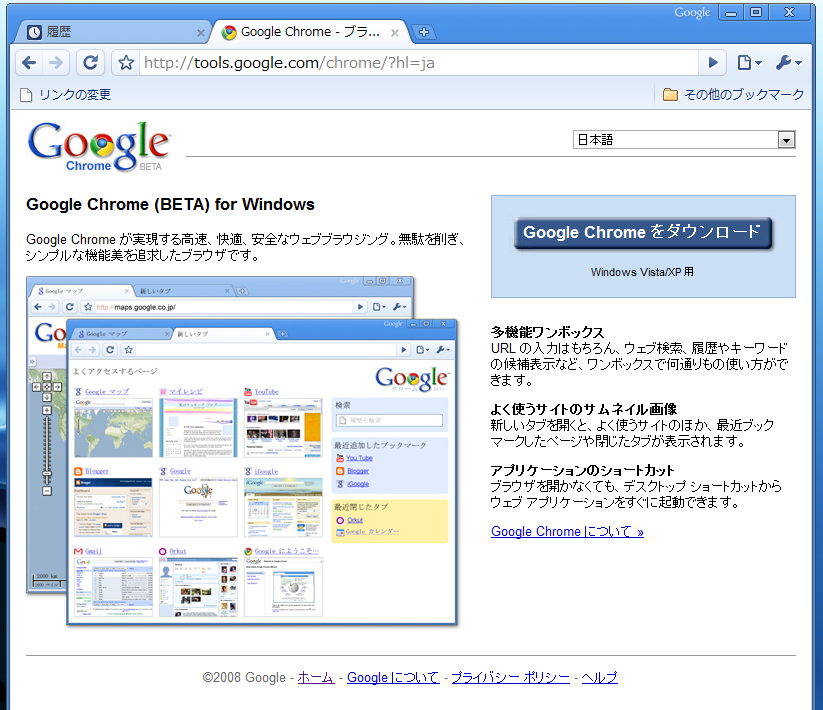Minimize the Chrome window

(731, 13)
